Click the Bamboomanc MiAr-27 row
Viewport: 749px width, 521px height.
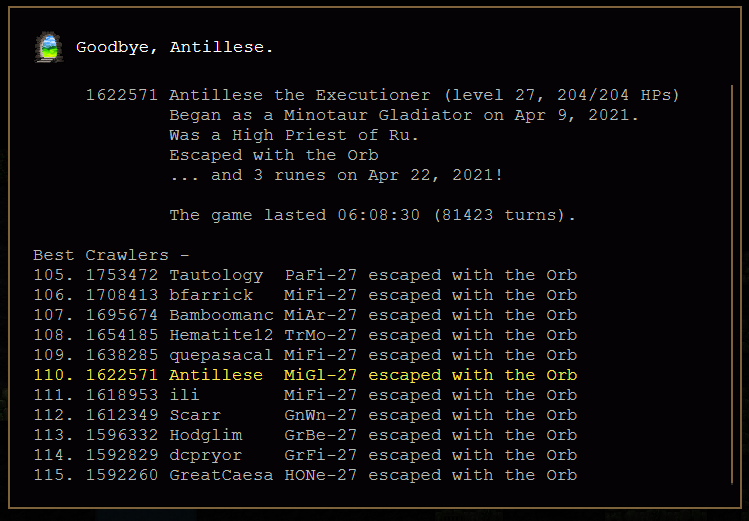[x=305, y=315]
